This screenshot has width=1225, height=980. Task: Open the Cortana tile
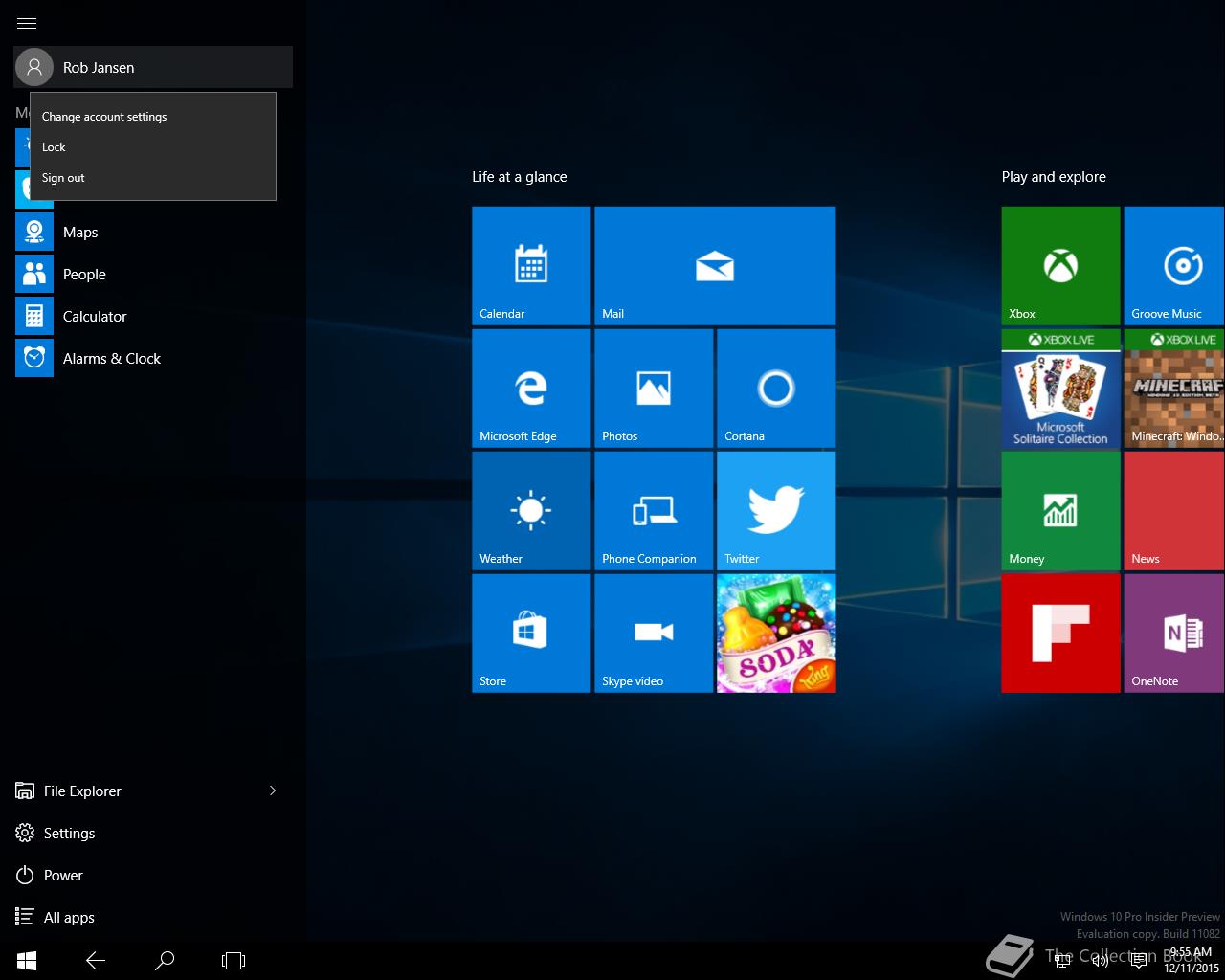click(776, 389)
